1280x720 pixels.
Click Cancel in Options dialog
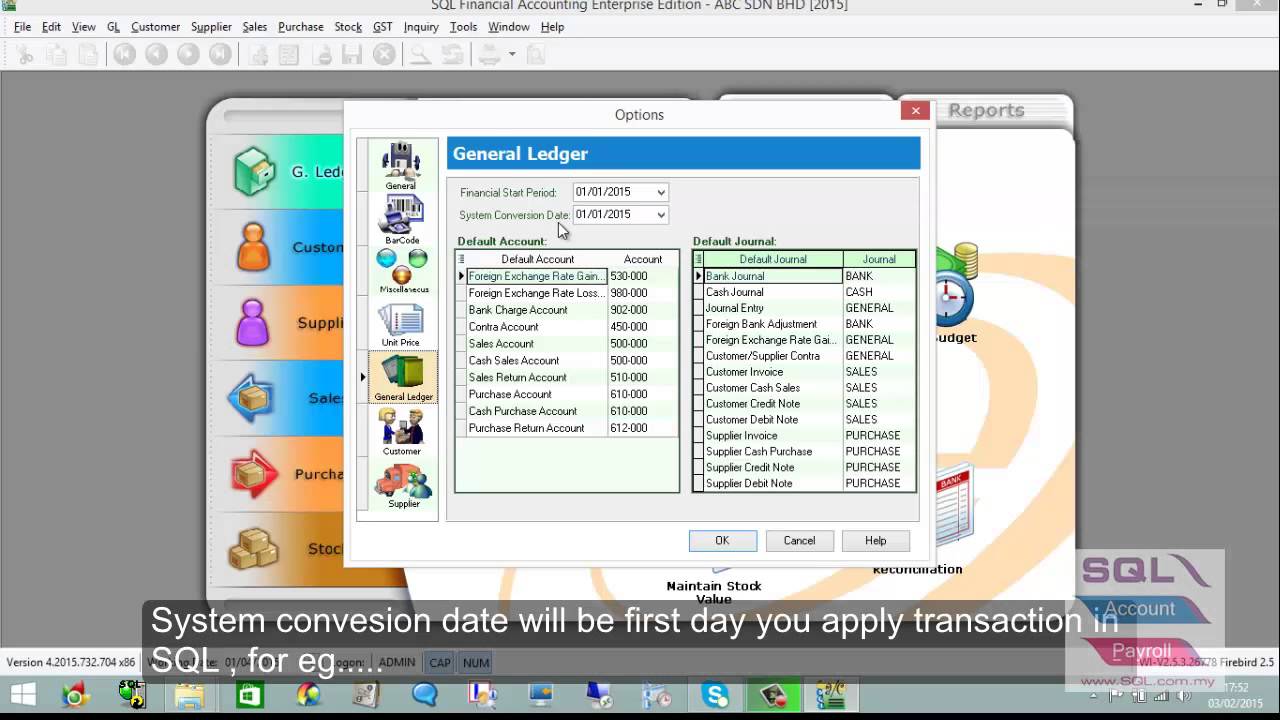coord(799,540)
